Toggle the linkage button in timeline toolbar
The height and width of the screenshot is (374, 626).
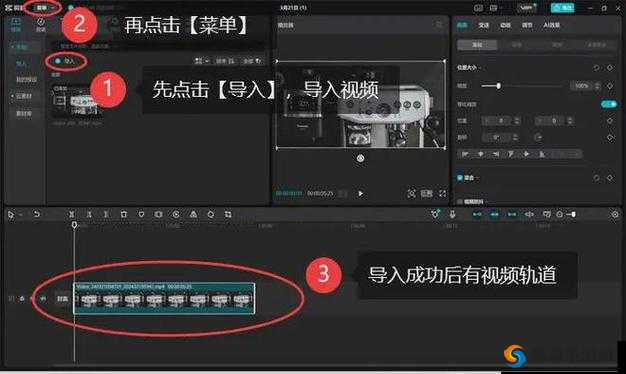(512, 214)
